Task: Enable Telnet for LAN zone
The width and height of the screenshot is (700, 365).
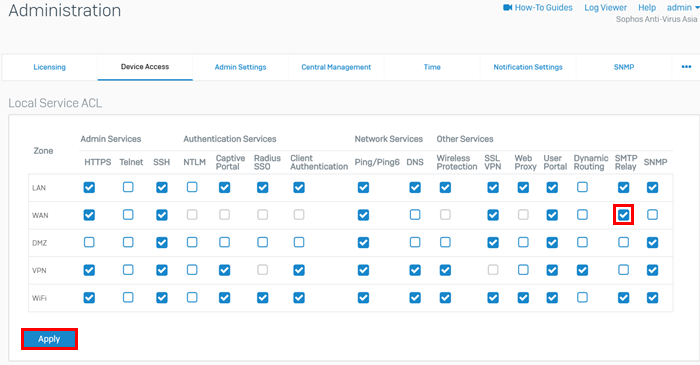Action: tap(128, 187)
